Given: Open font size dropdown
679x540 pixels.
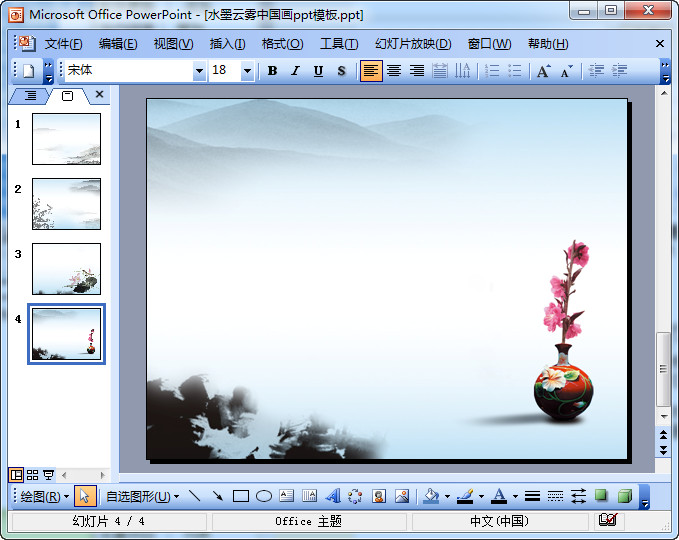Looking at the screenshot, I should (x=247, y=71).
